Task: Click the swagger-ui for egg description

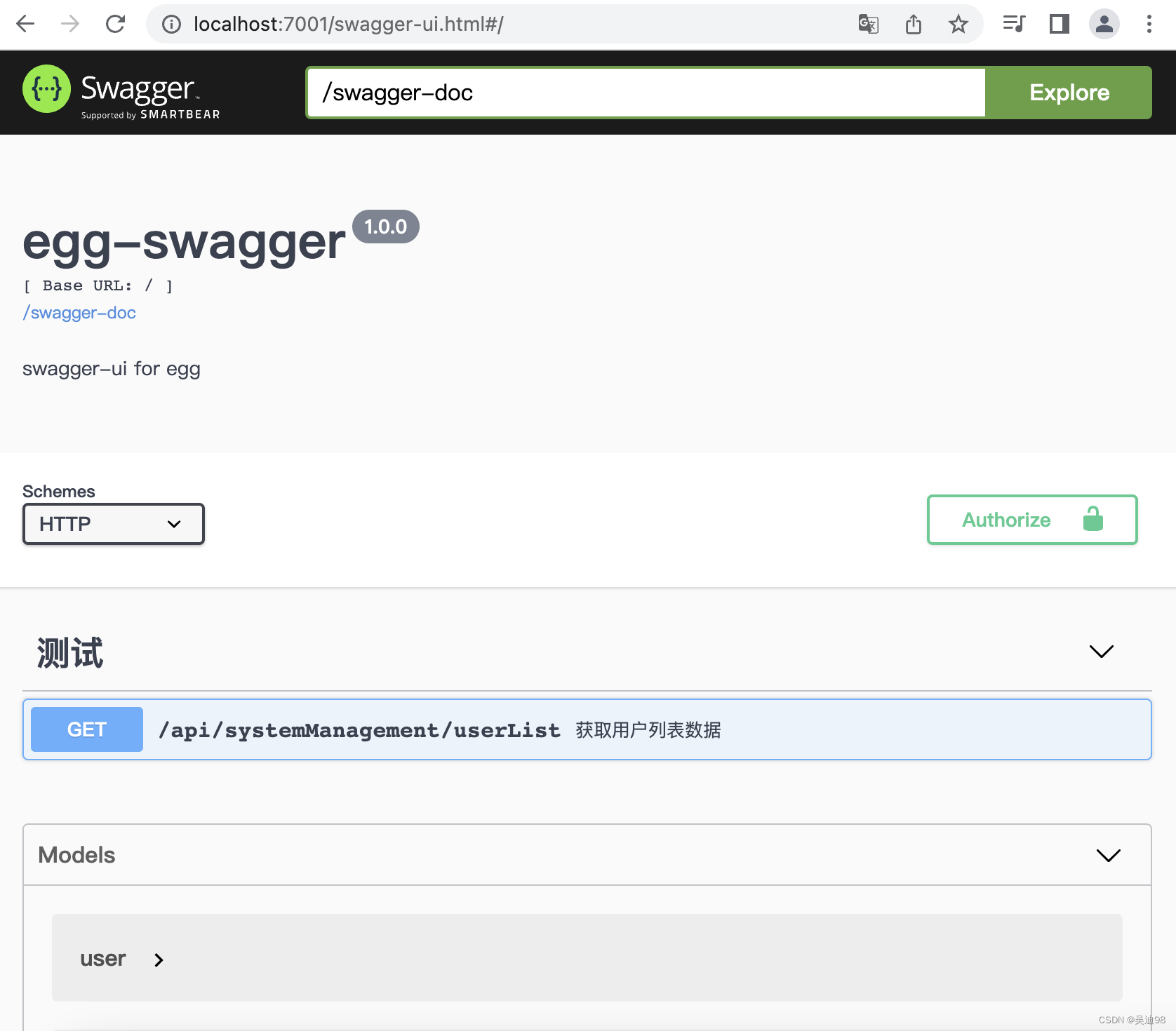Action: point(112,369)
